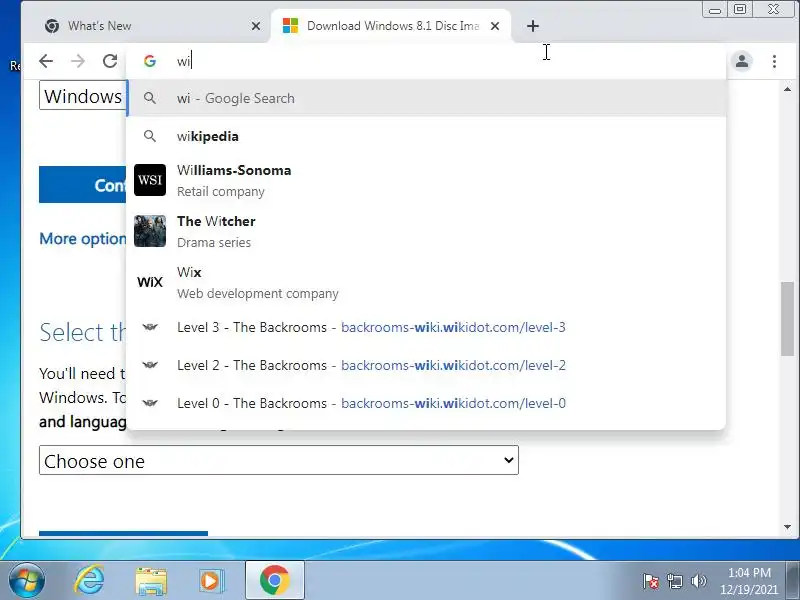
Task: Launch Internet Explorer from the taskbar
Action: [90, 581]
